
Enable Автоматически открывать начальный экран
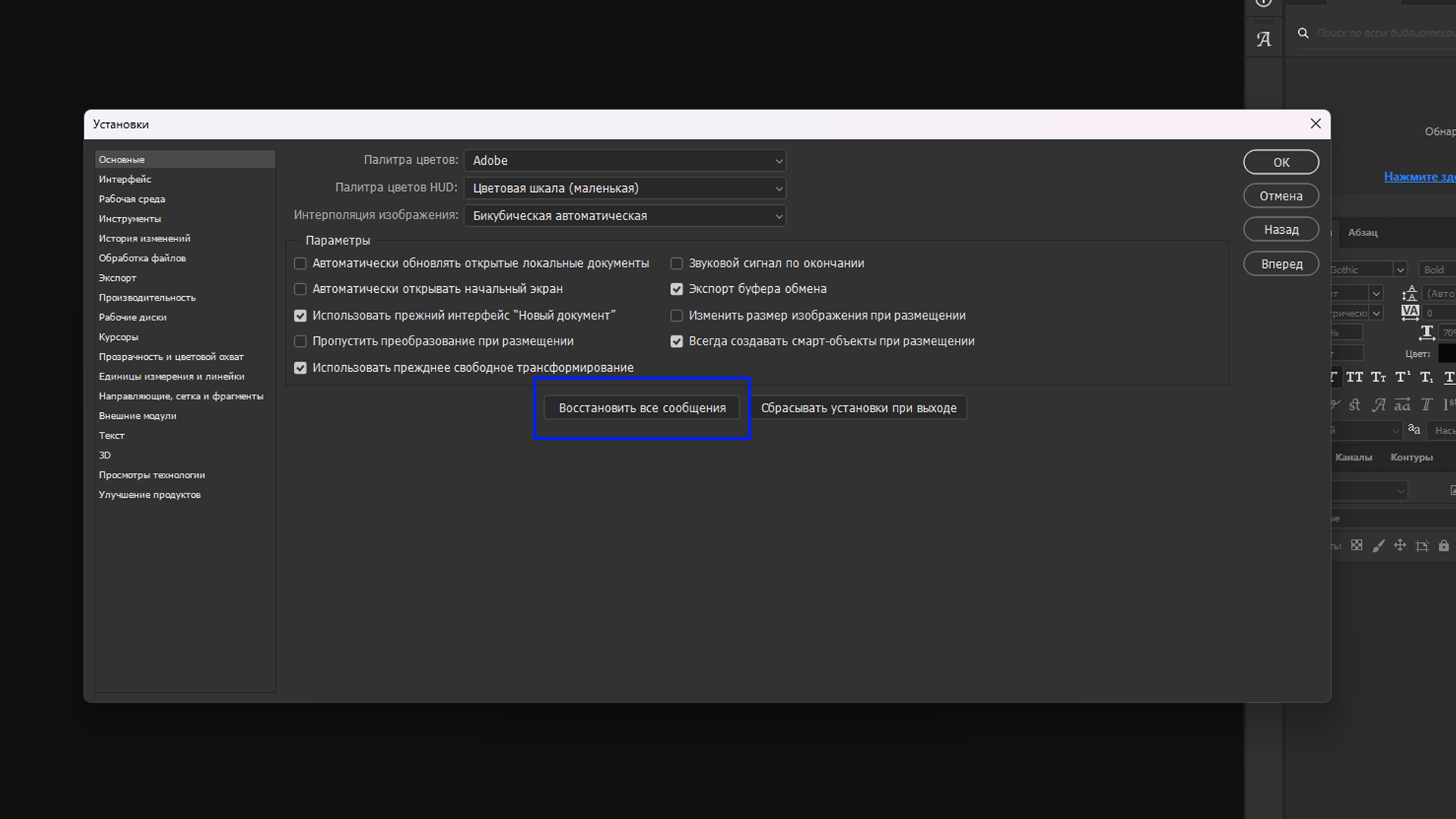[x=300, y=289]
